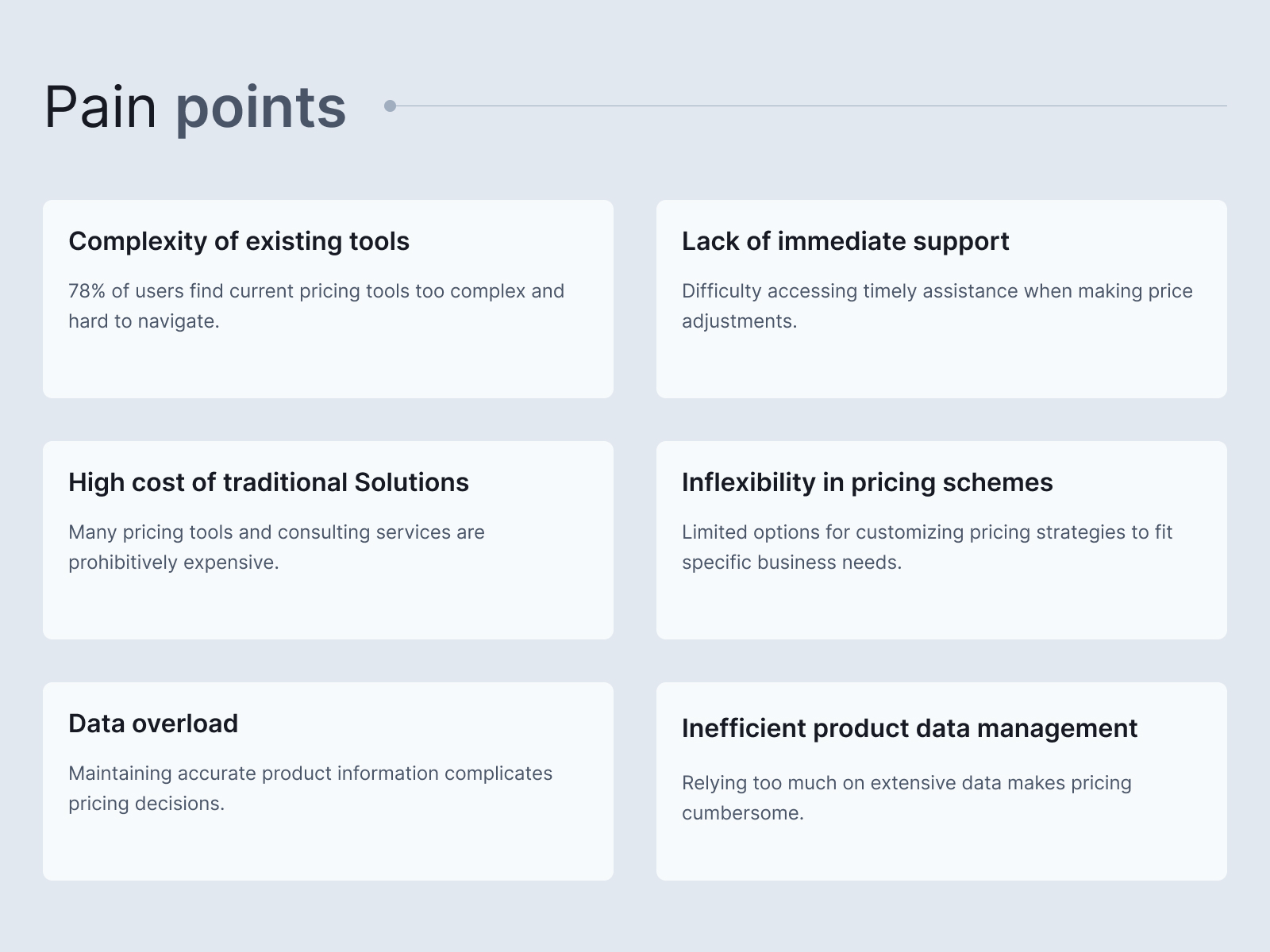1270x952 pixels.
Task: Click the bullet dot beside the title
Action: pos(390,106)
